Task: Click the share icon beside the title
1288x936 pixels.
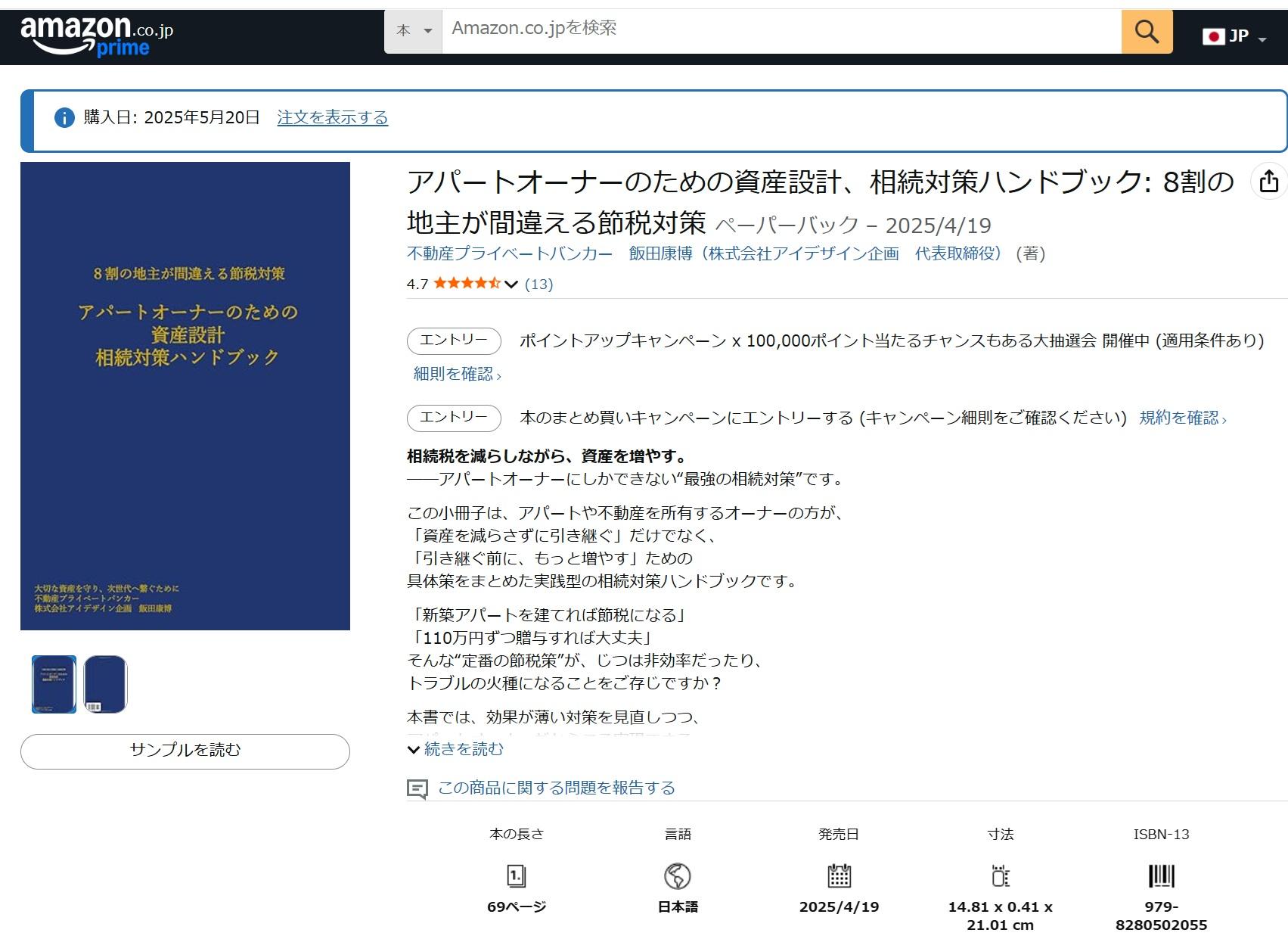Action: [1268, 182]
